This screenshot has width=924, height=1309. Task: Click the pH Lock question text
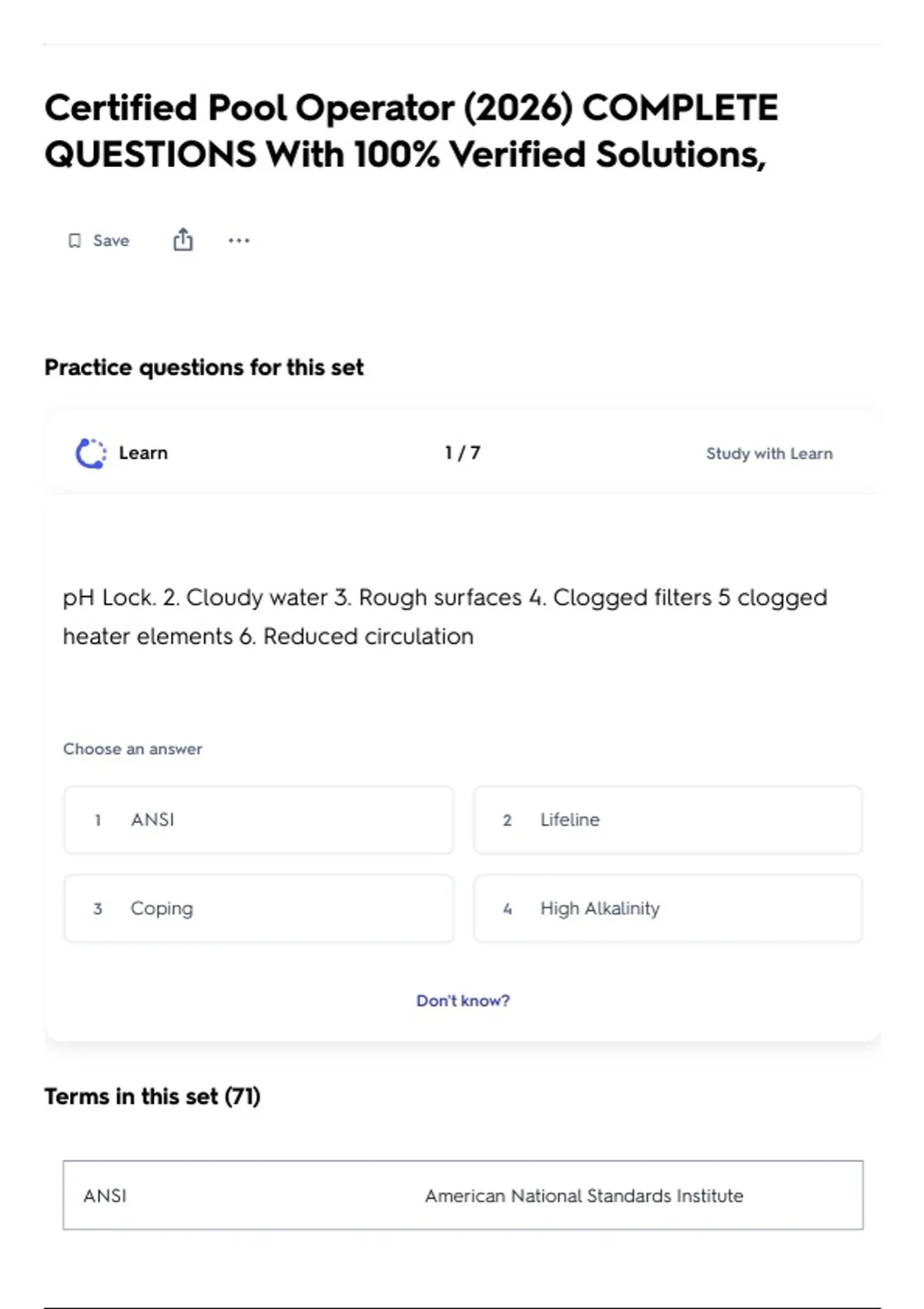[x=444, y=617]
